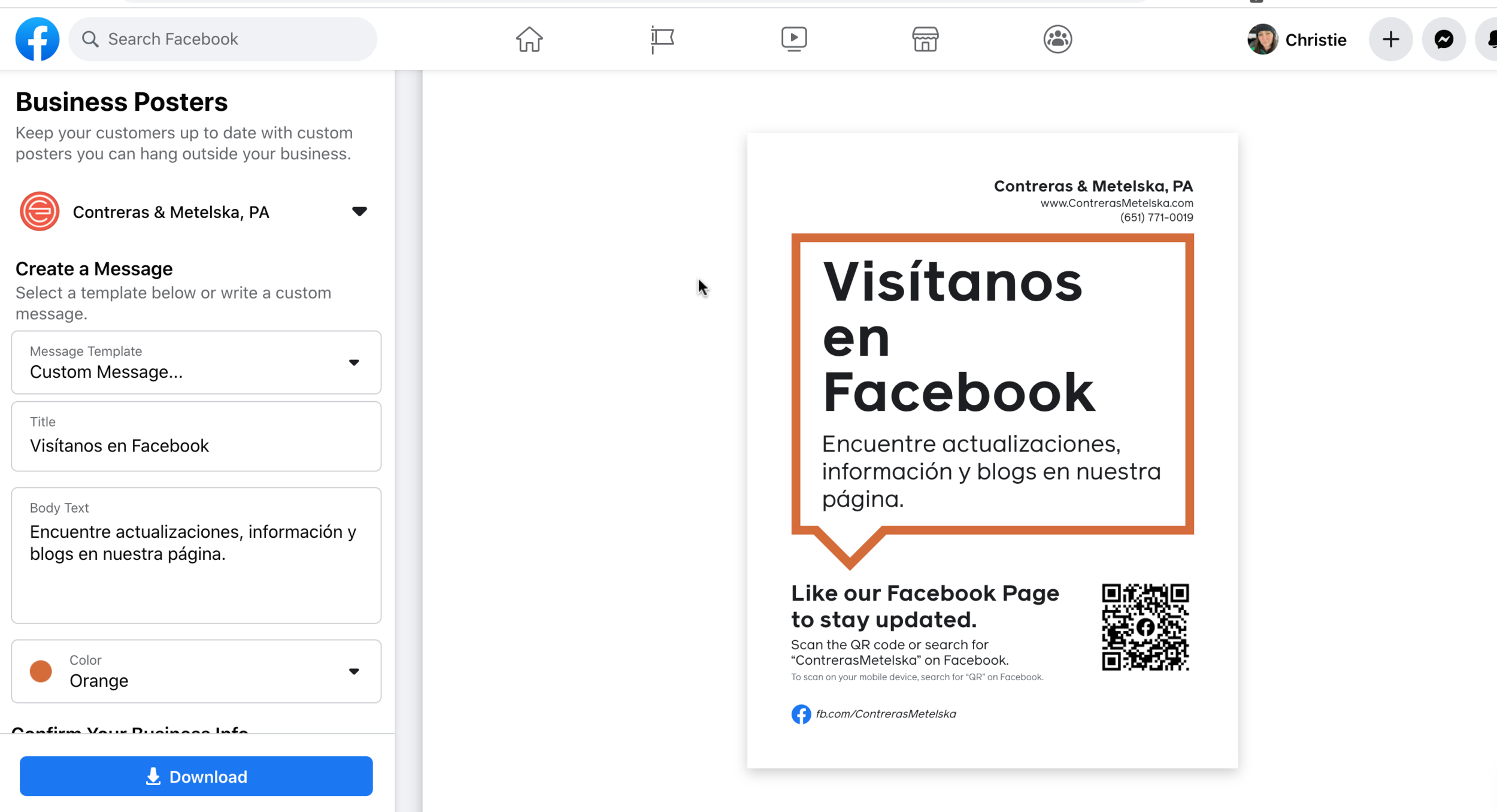Click the fb.com/ContrerasMetelska text

(x=886, y=714)
